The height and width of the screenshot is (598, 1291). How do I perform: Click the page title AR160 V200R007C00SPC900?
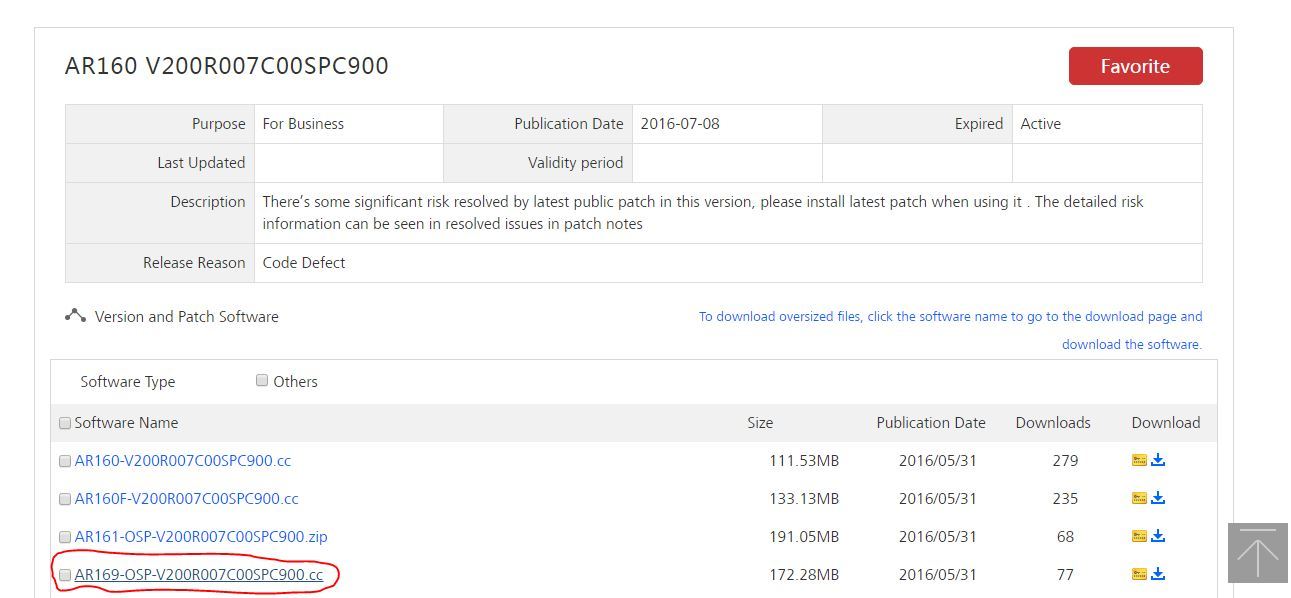[227, 66]
